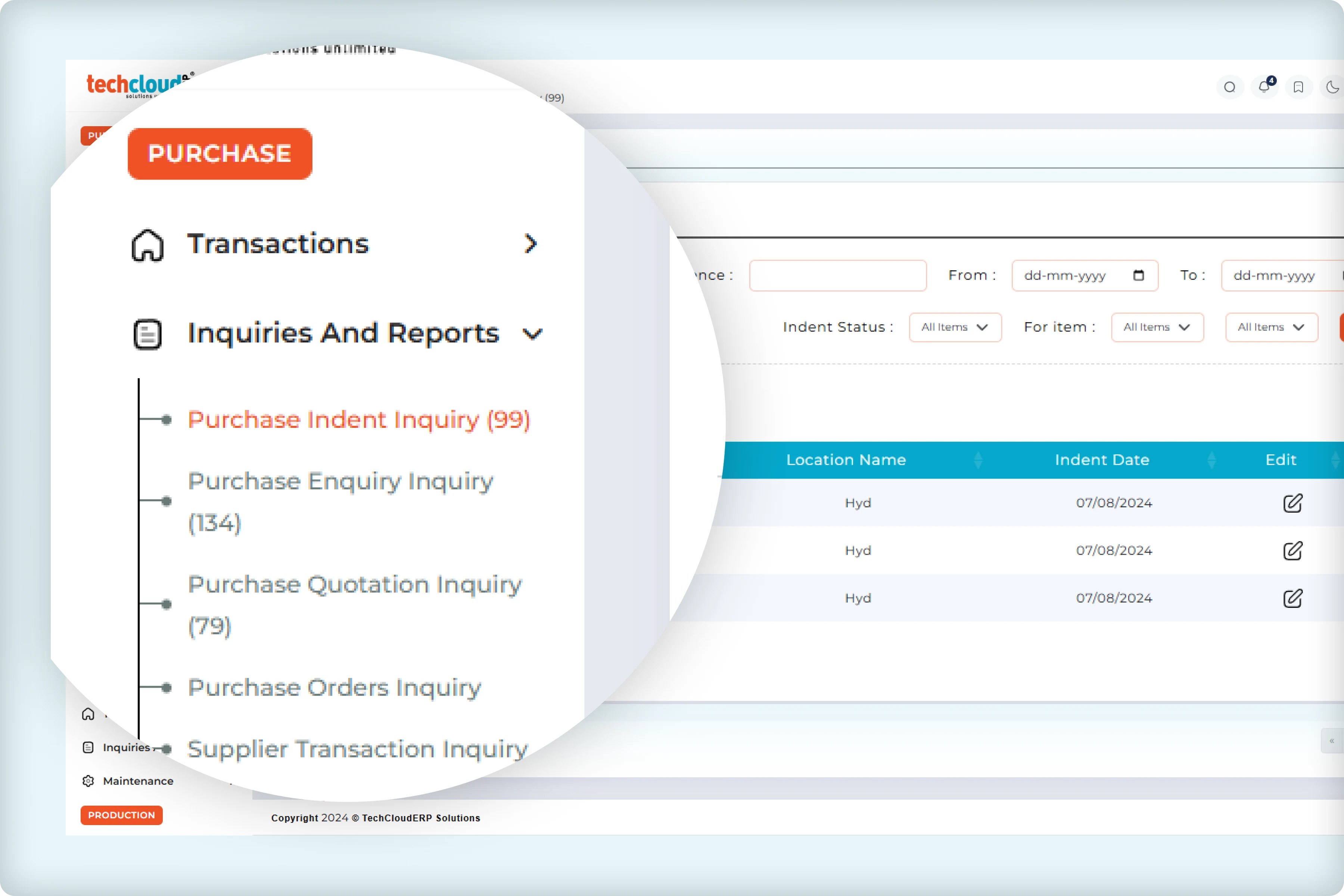Click the Maintenance gear icon in sidebar
The height and width of the screenshot is (896, 1344).
coord(88,781)
